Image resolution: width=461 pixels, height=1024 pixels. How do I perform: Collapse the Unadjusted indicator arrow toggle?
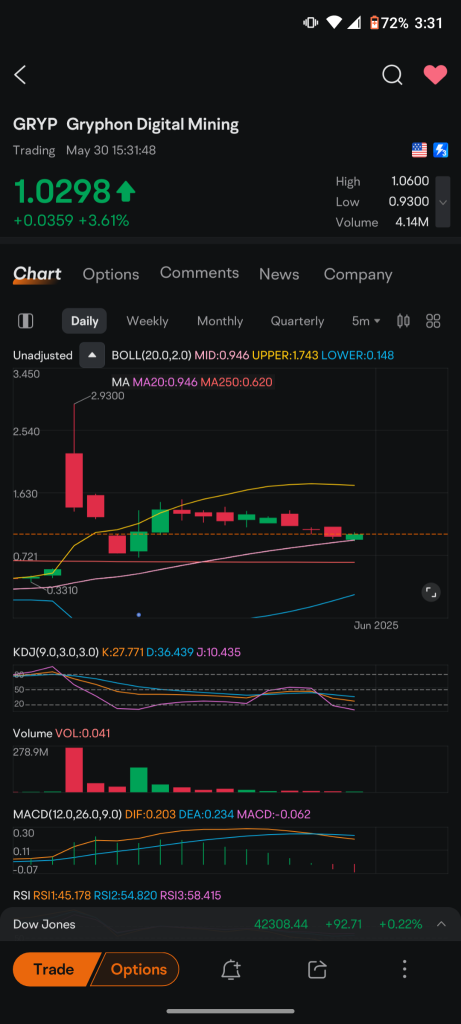click(x=92, y=355)
